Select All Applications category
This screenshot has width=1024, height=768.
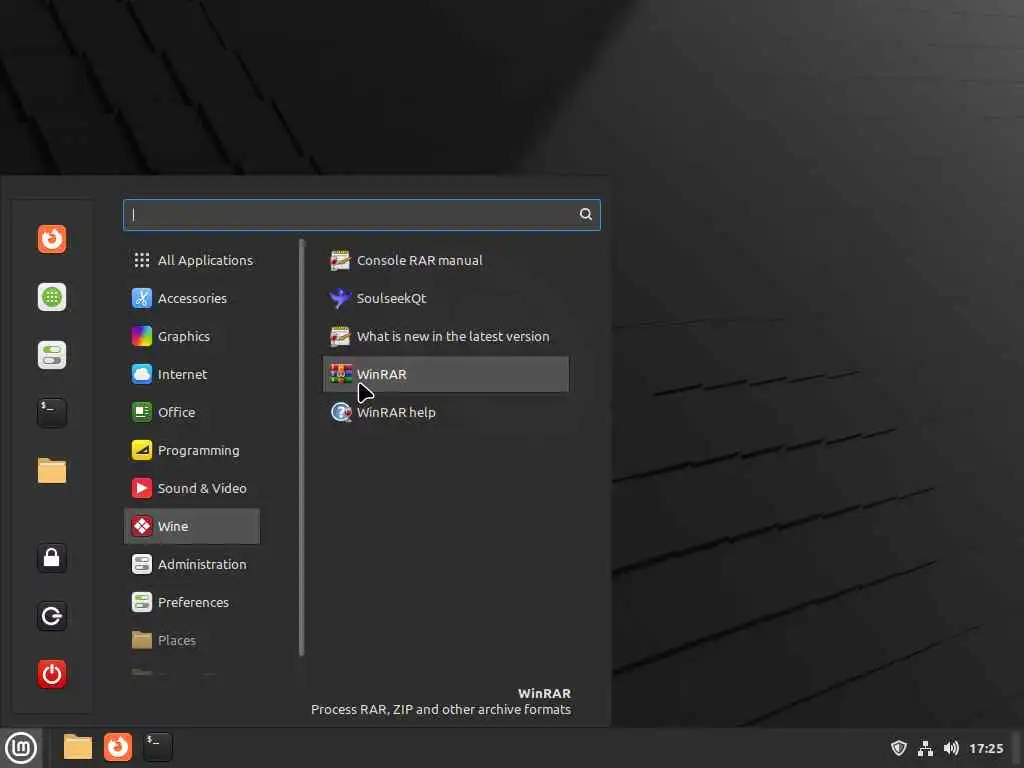coord(192,260)
